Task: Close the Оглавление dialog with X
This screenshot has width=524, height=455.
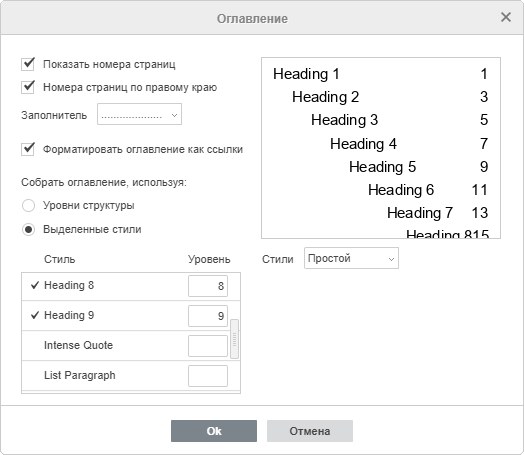Action: (506, 17)
